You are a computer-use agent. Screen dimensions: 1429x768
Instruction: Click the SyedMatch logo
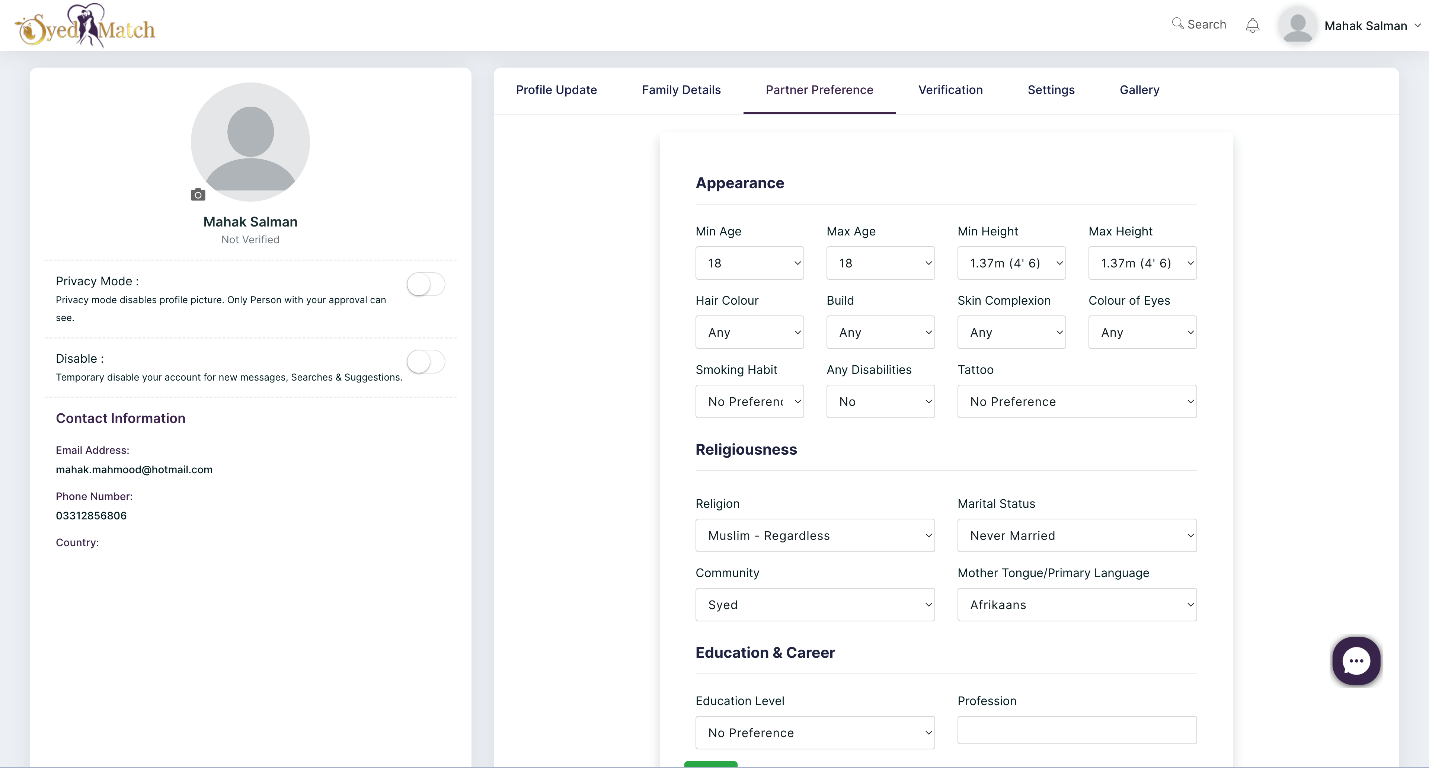pos(86,25)
